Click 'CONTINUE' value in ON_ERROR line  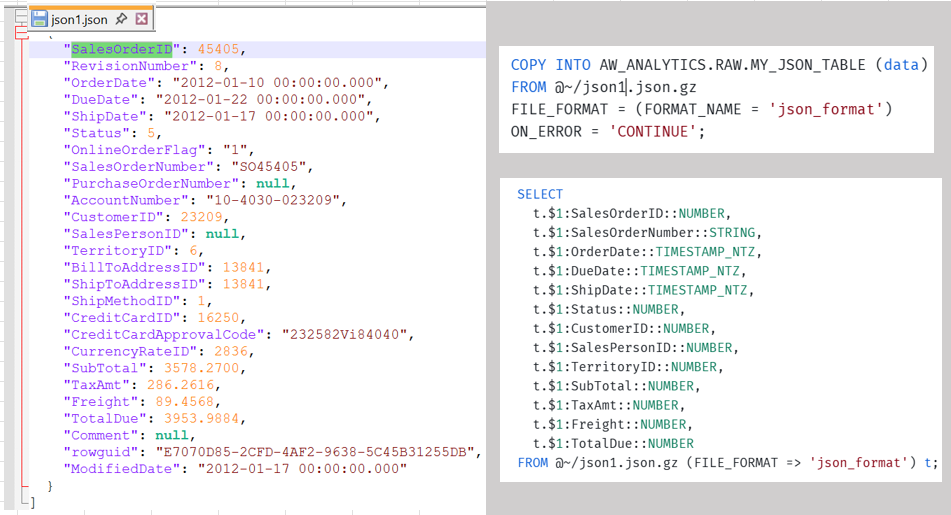[653, 132]
